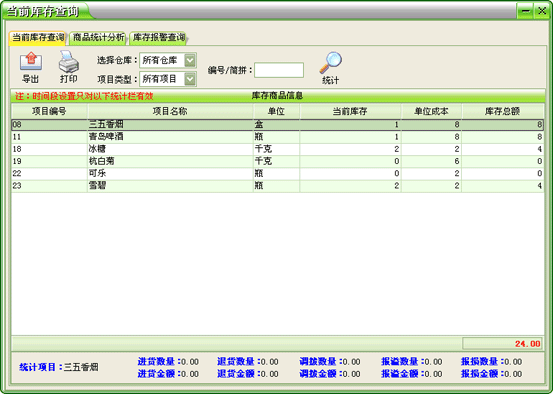This screenshot has height=394, width=553.
Task: Select the 青岛啤酒 row
Action: click(x=277, y=137)
